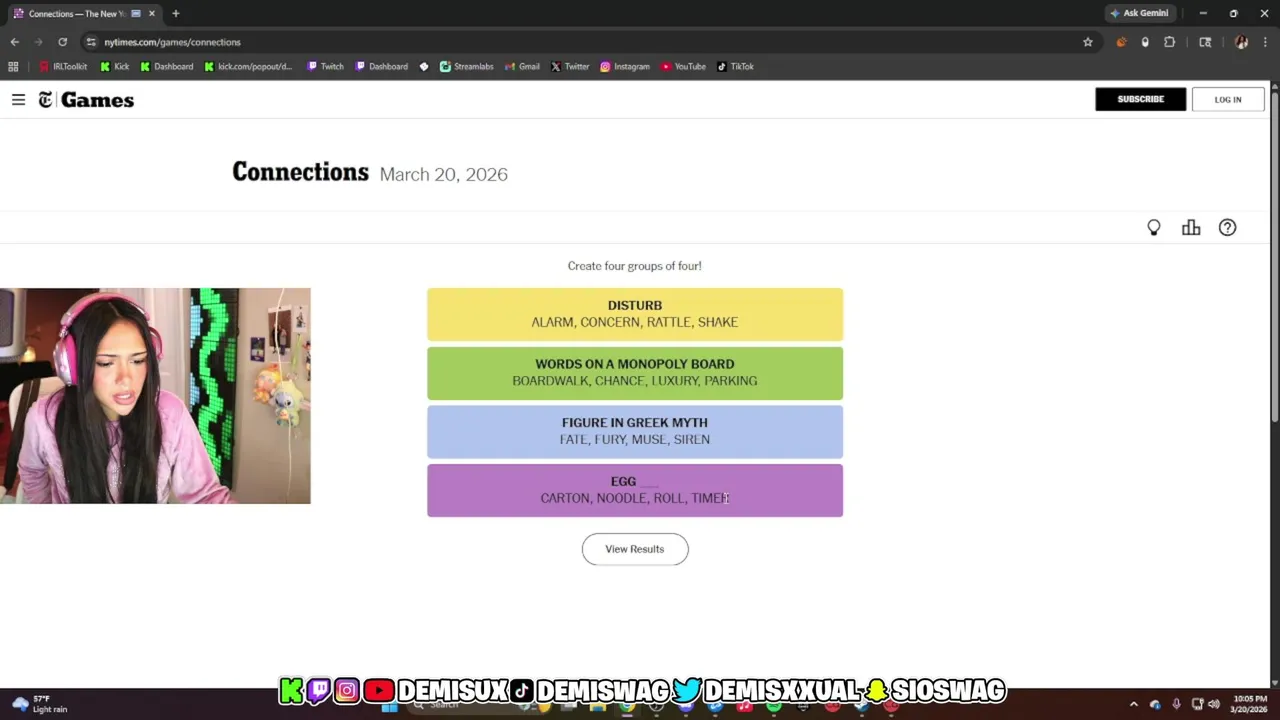Click the blue FIGURE IN GREEK MYTH card
This screenshot has height=720, width=1280.
click(x=635, y=431)
